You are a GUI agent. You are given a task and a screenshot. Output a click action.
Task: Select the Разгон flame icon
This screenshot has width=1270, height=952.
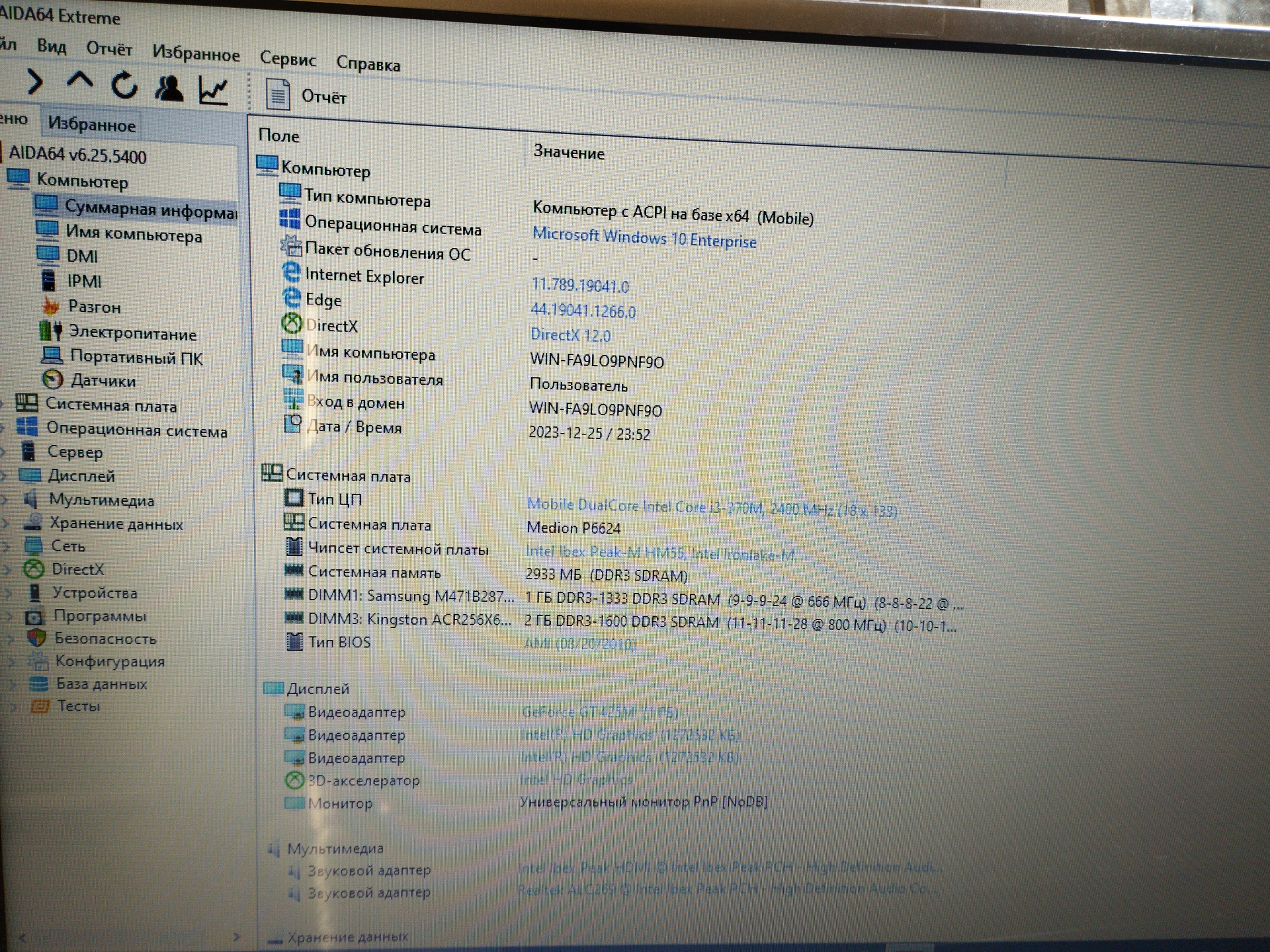51,305
